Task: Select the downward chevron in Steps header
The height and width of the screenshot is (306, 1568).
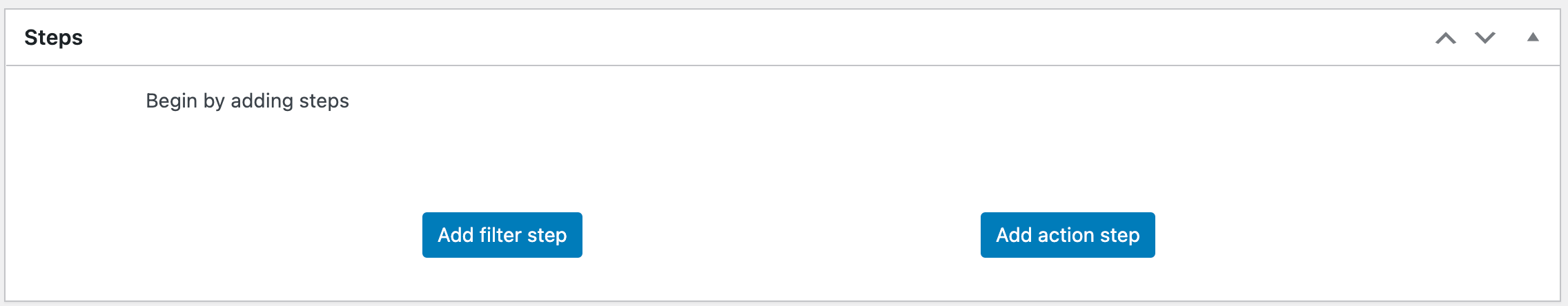Action: (x=1485, y=38)
